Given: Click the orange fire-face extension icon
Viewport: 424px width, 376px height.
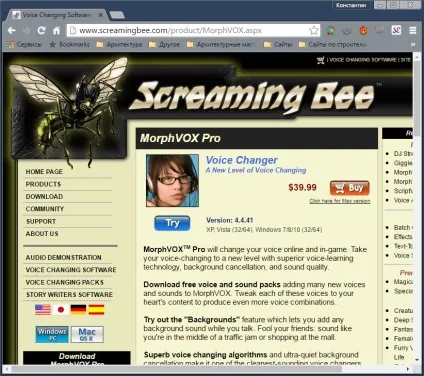Looking at the screenshot, I should click(x=363, y=31).
